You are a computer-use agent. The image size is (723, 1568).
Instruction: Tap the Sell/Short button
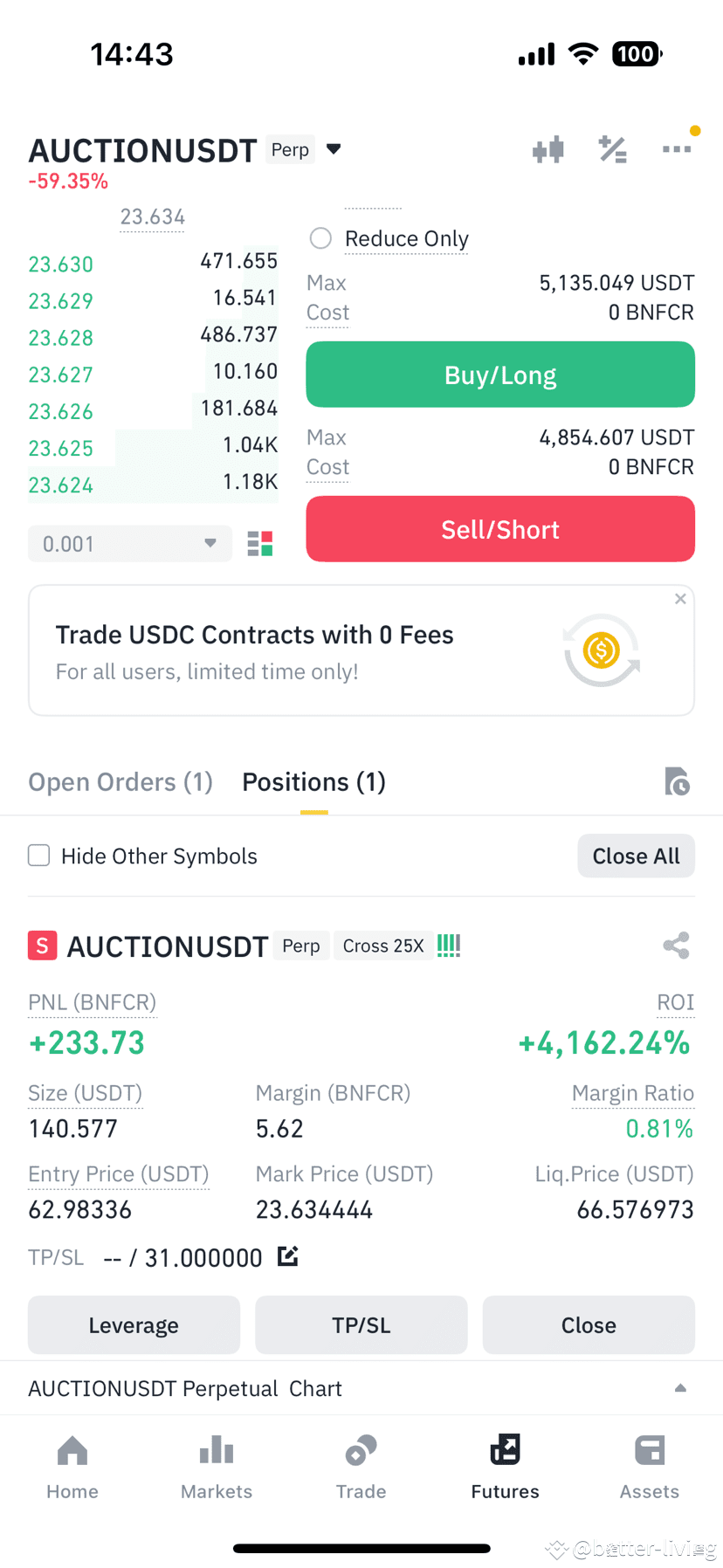click(500, 529)
